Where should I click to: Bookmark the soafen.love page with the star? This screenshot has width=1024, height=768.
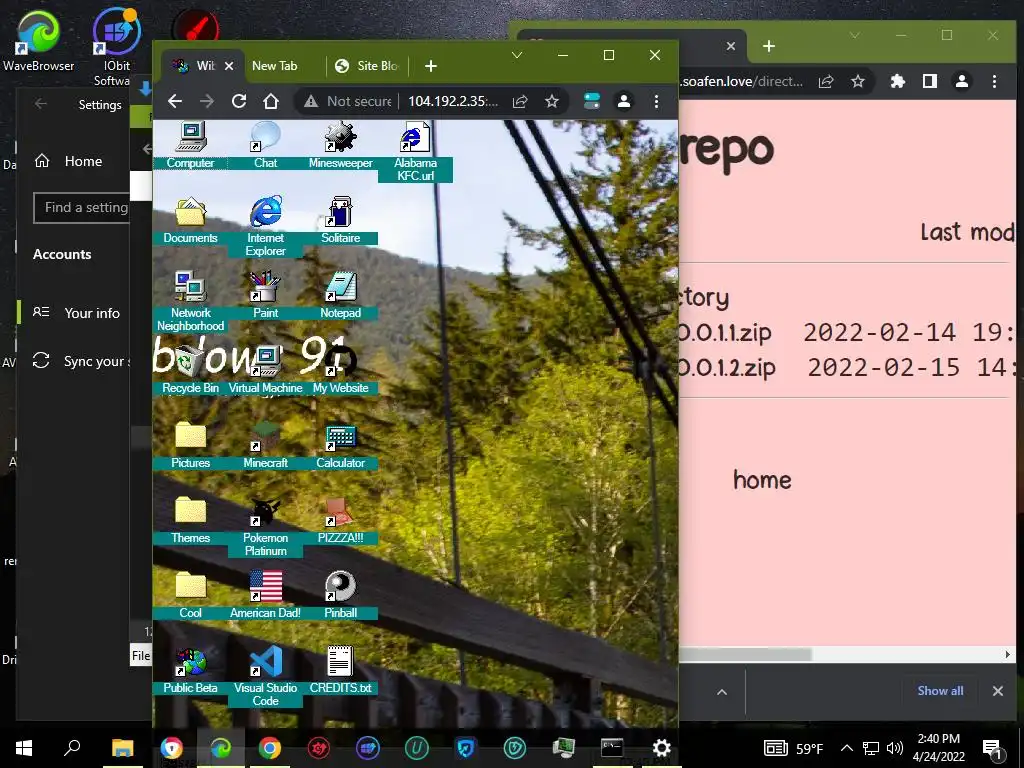click(857, 81)
